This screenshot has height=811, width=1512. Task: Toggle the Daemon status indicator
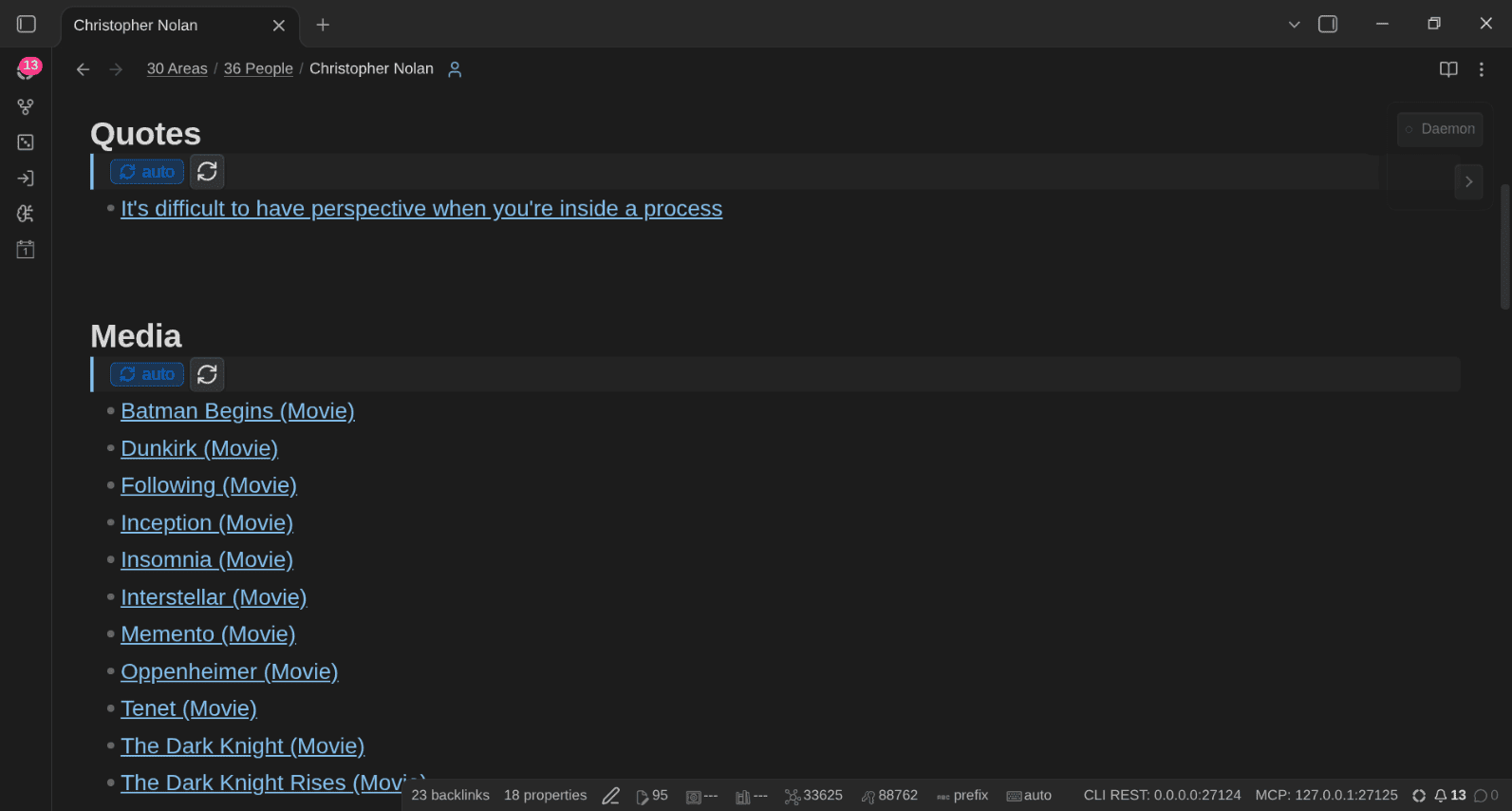click(x=1440, y=129)
